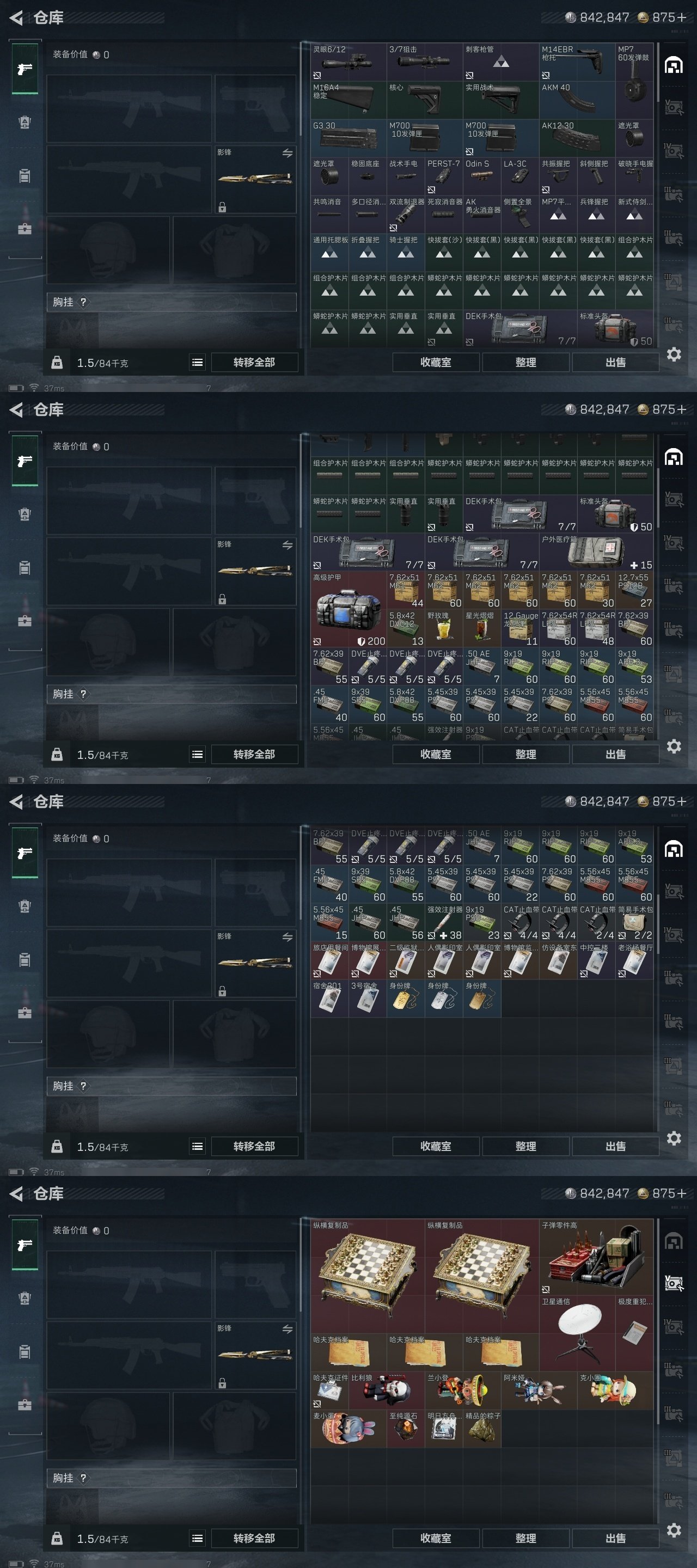Select the 宿舍201 keycard
The height and width of the screenshot is (1568, 697).
point(329,999)
